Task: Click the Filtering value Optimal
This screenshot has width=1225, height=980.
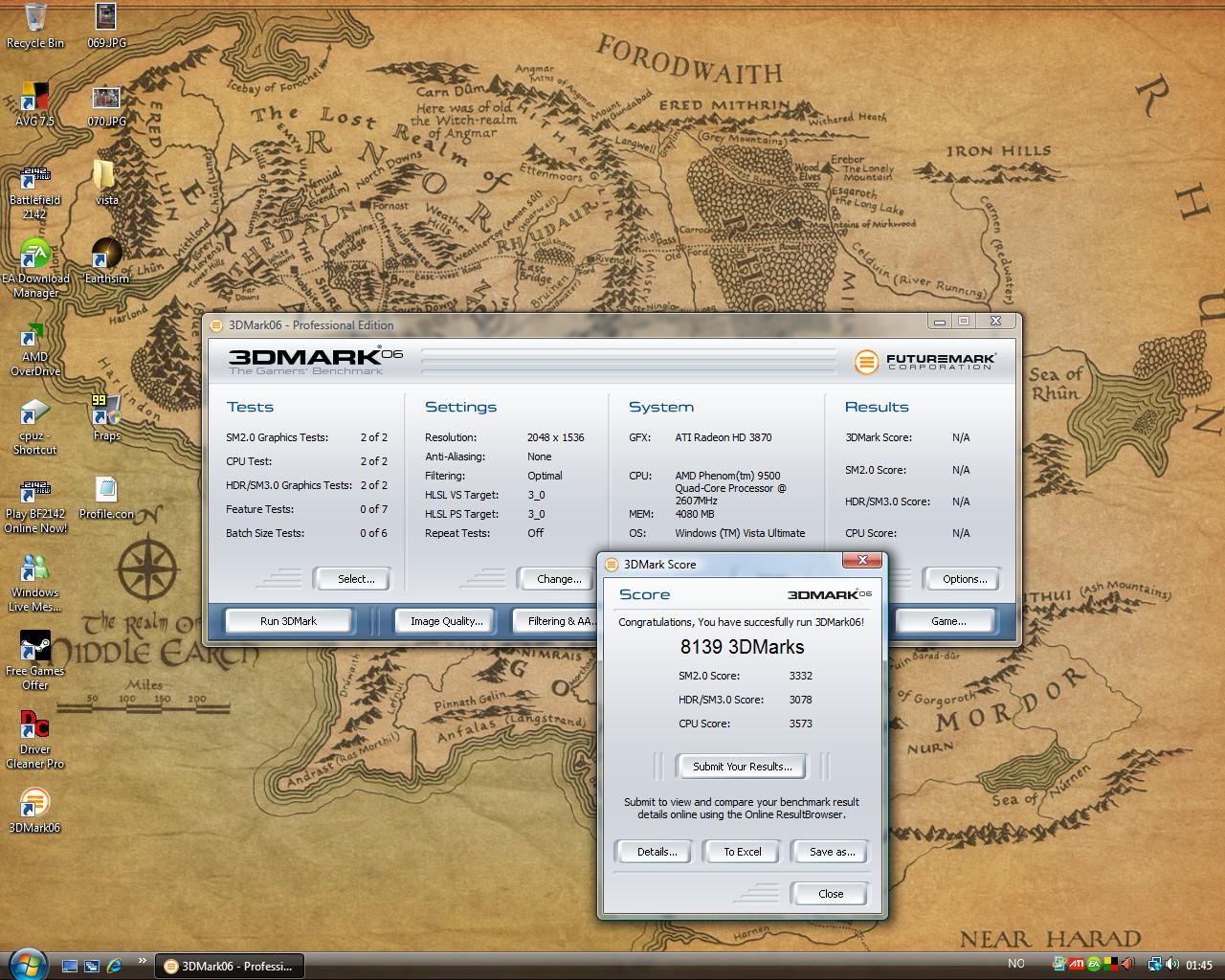Action: click(545, 476)
